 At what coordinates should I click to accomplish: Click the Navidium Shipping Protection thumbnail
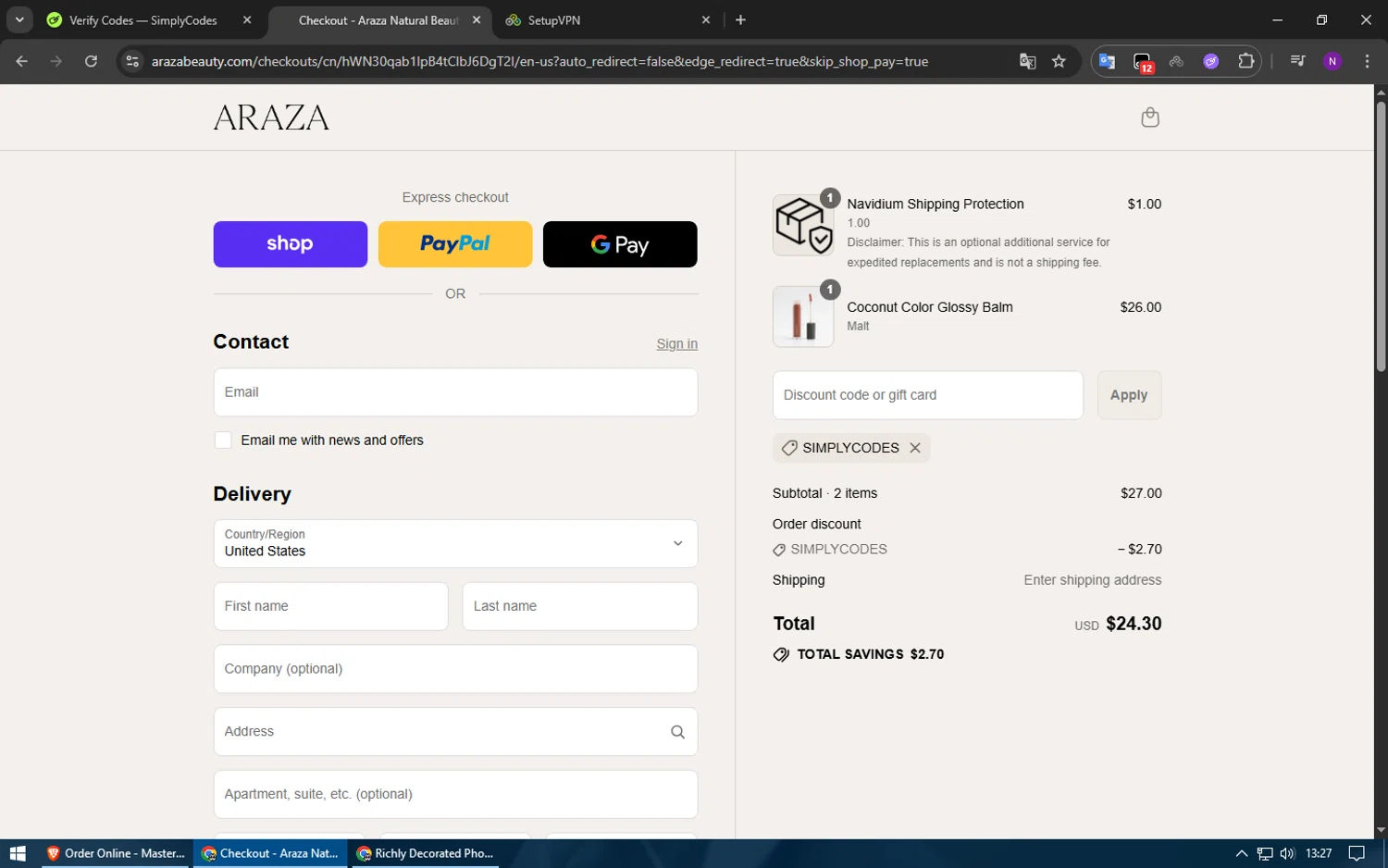[803, 225]
